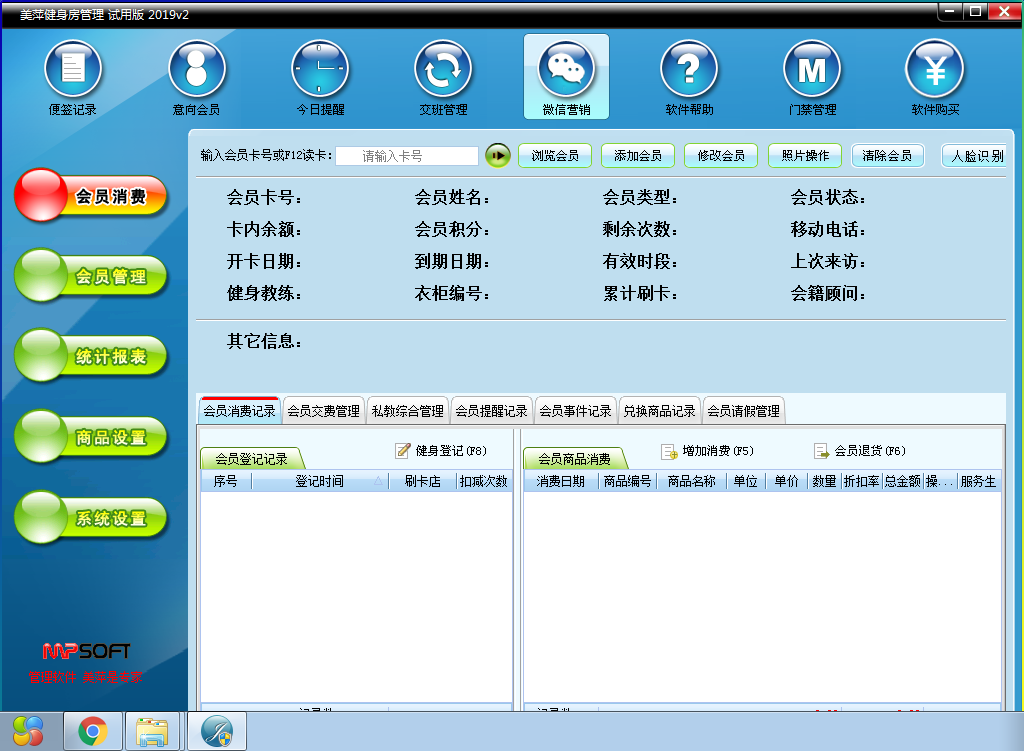Click 健身登记 (F8) toolbar item

pos(441,451)
